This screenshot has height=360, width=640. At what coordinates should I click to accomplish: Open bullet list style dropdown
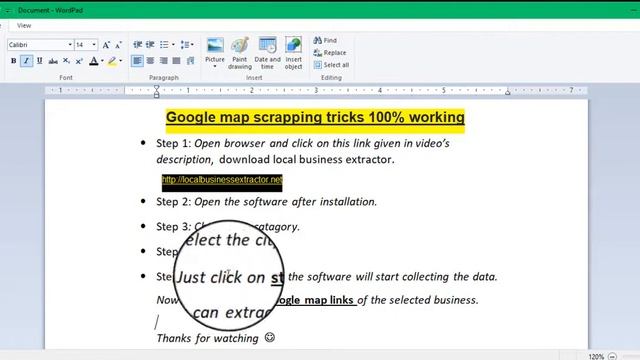click(x=173, y=44)
